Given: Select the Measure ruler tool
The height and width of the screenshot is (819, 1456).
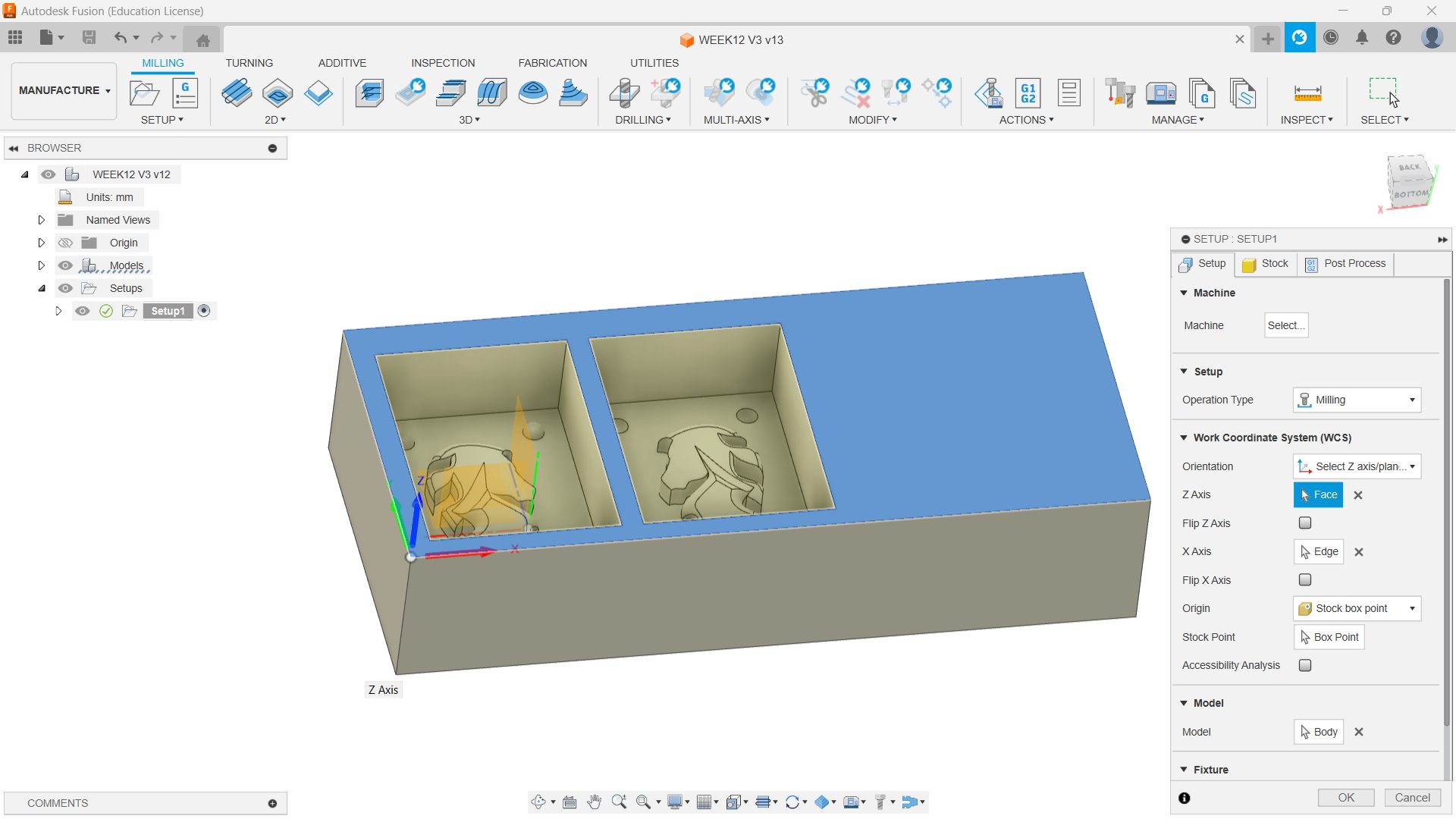Looking at the screenshot, I should click(x=1307, y=93).
